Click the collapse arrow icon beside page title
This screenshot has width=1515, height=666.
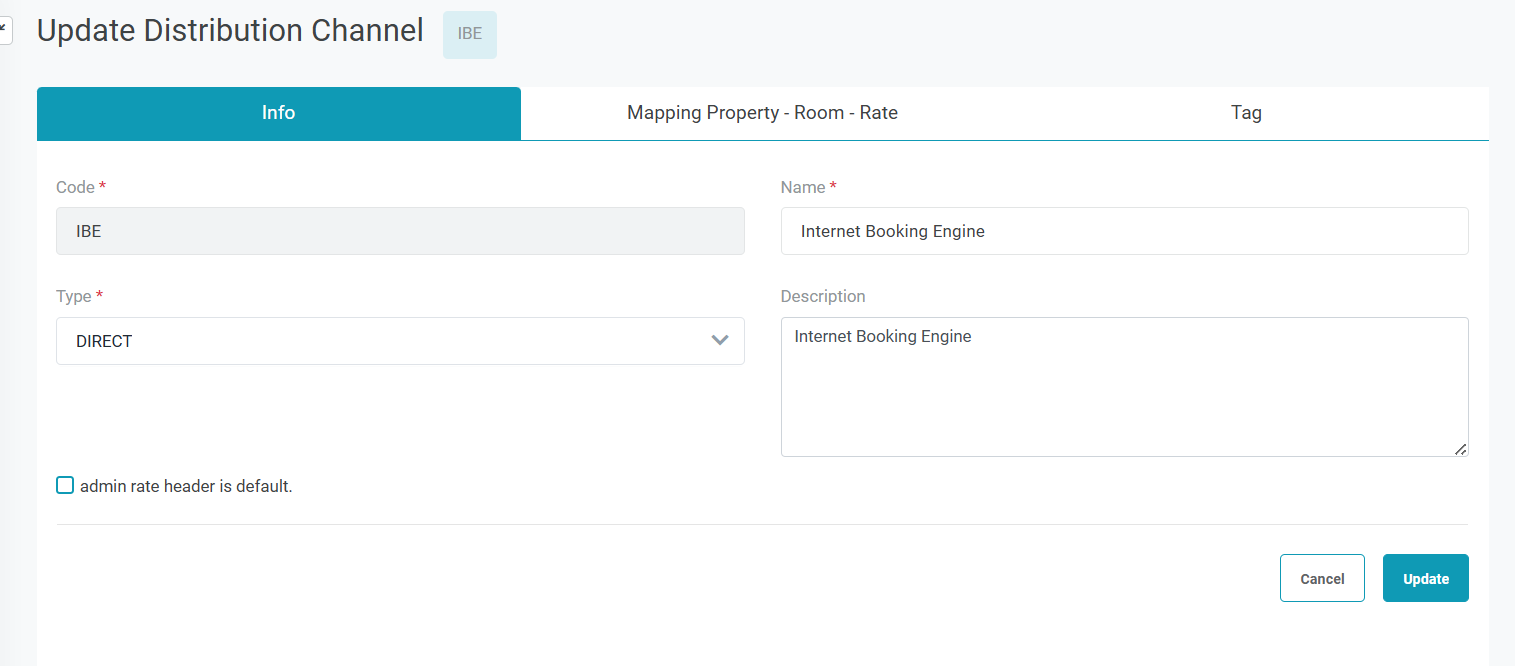pos(4,31)
